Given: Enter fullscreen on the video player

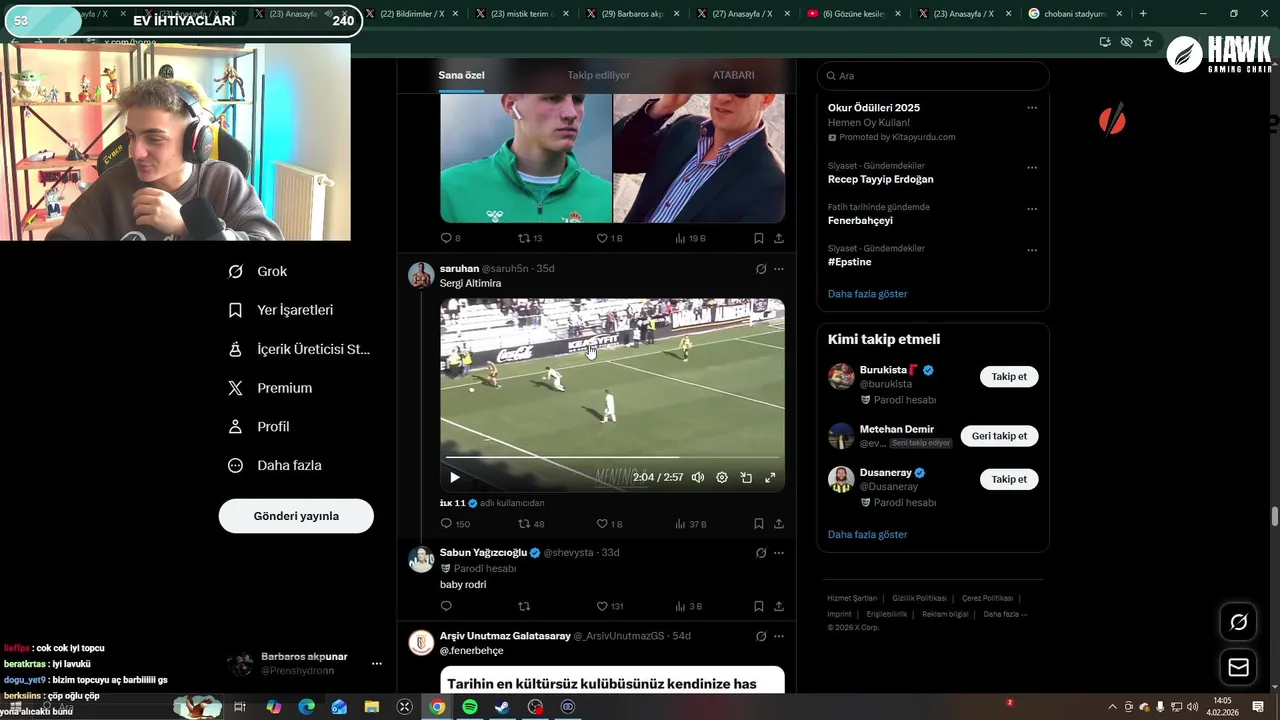Looking at the screenshot, I should pos(770,477).
